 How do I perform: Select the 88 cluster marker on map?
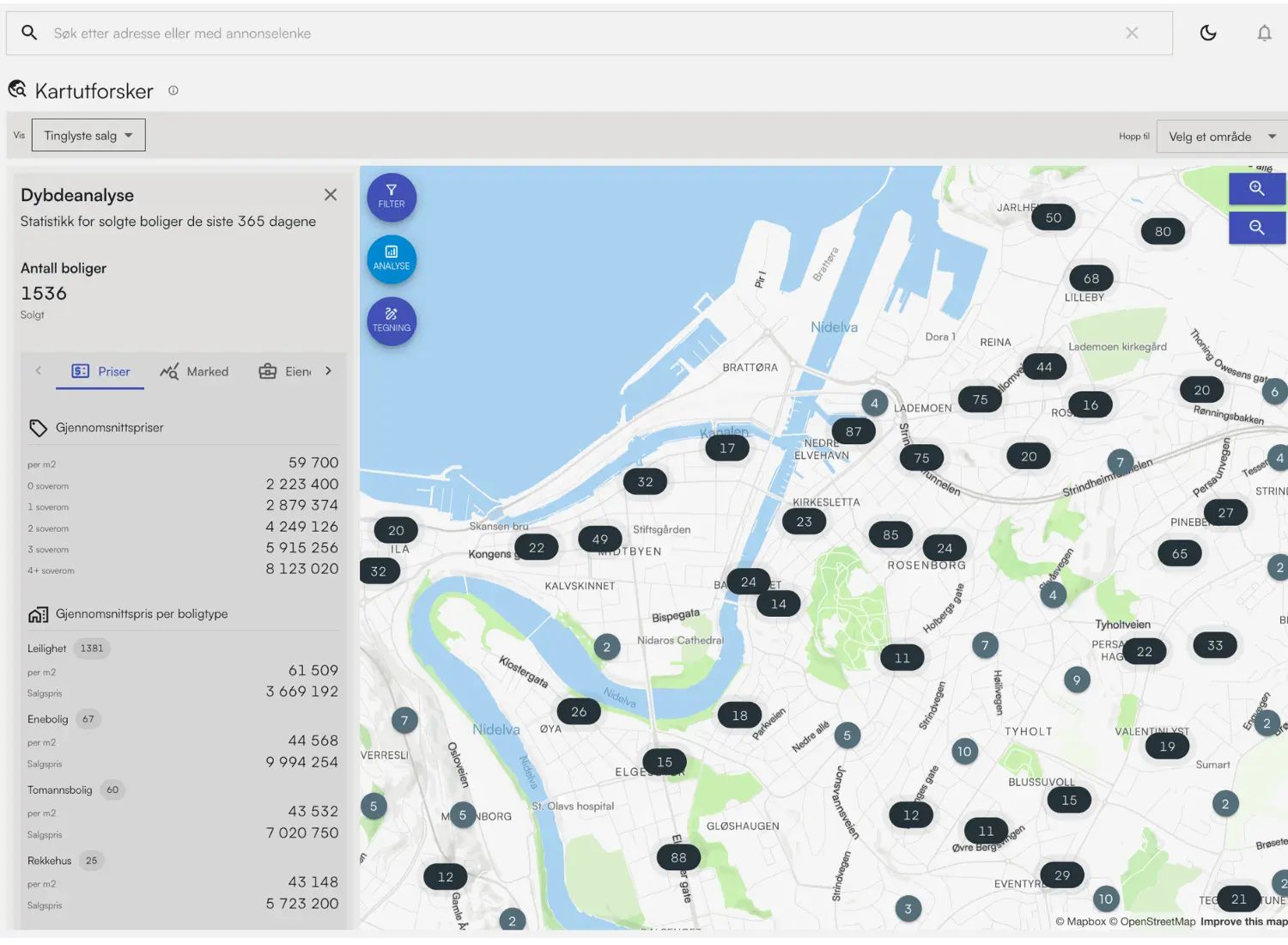click(x=678, y=857)
